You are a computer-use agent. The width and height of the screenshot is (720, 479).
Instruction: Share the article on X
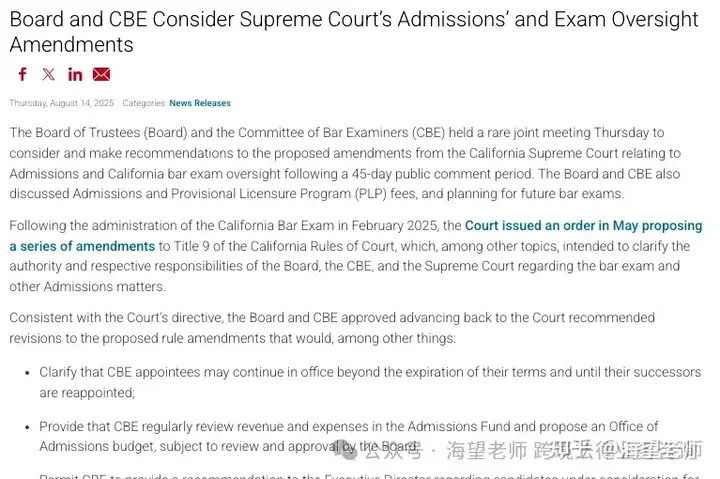click(x=49, y=74)
